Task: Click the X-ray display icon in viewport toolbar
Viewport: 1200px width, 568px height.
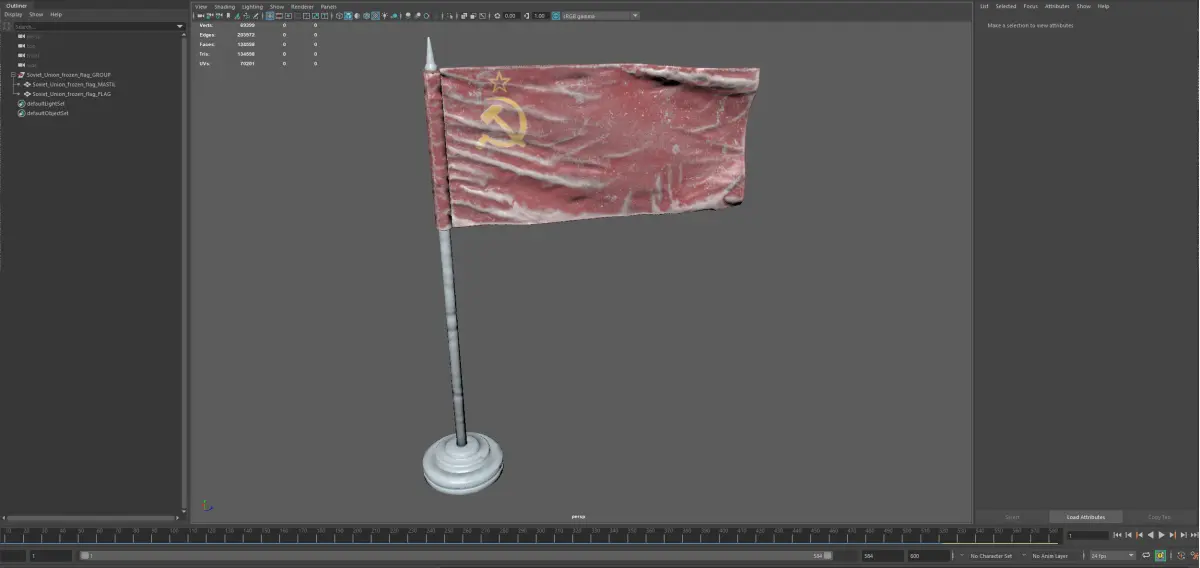Action: pos(464,16)
